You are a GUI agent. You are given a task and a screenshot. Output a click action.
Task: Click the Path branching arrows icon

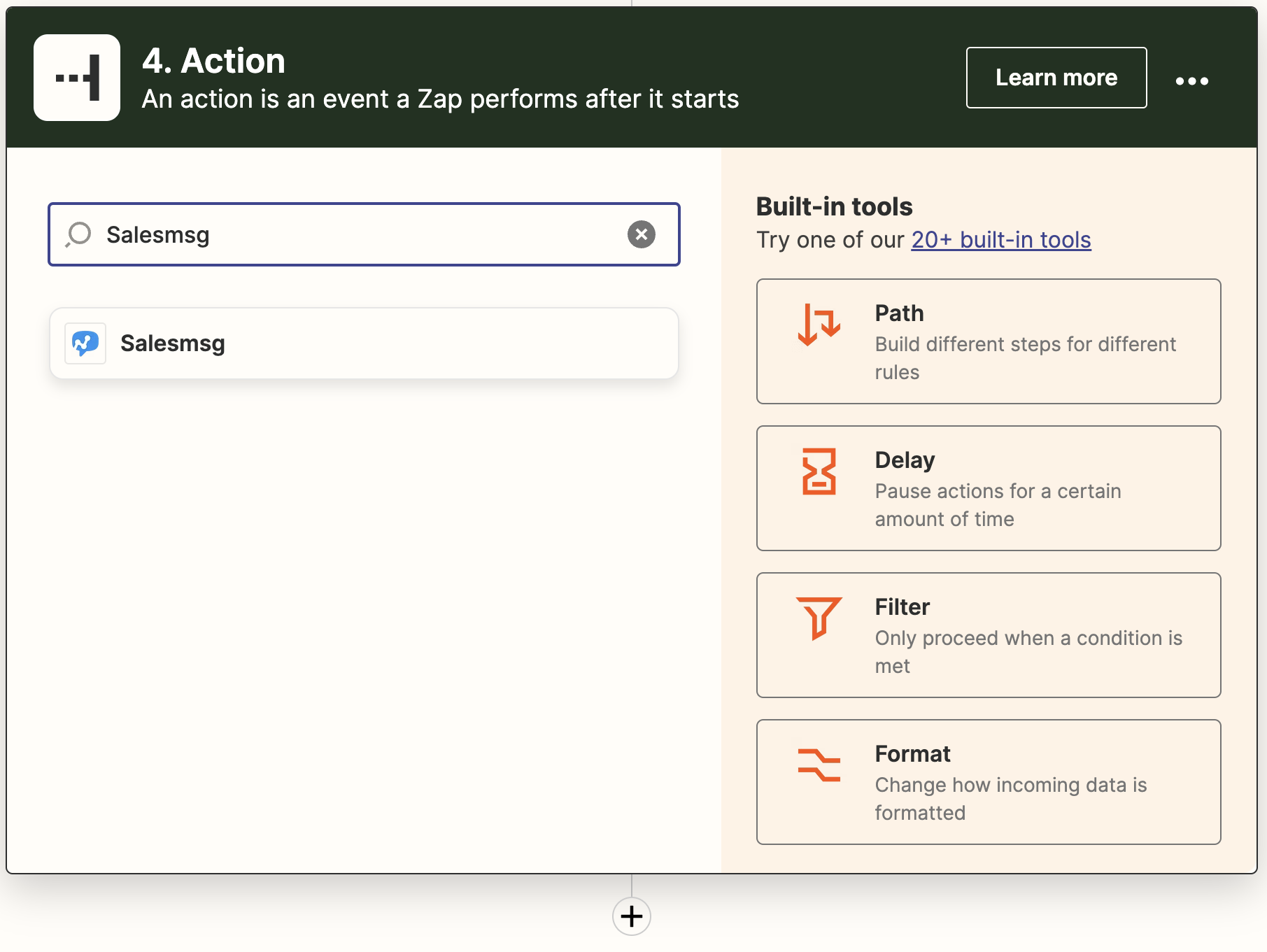(819, 325)
